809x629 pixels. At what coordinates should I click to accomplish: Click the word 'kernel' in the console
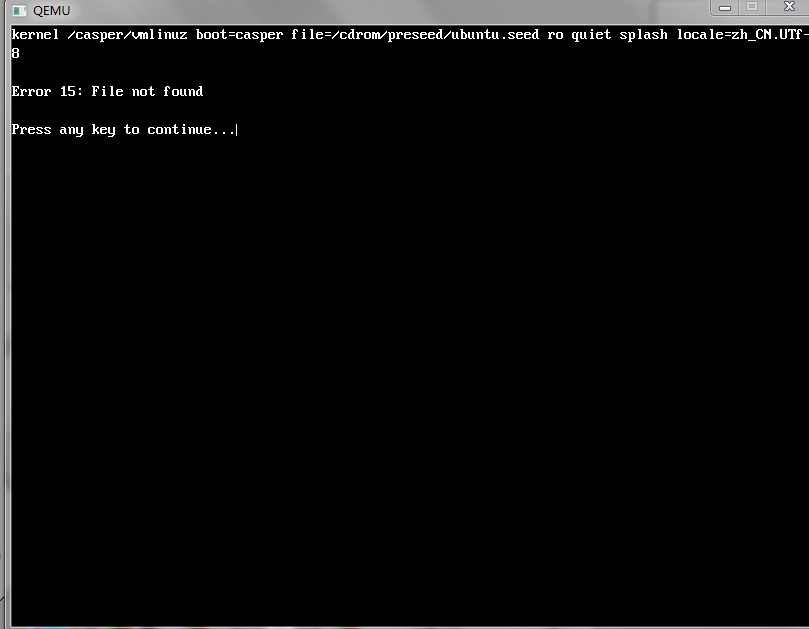35,35
